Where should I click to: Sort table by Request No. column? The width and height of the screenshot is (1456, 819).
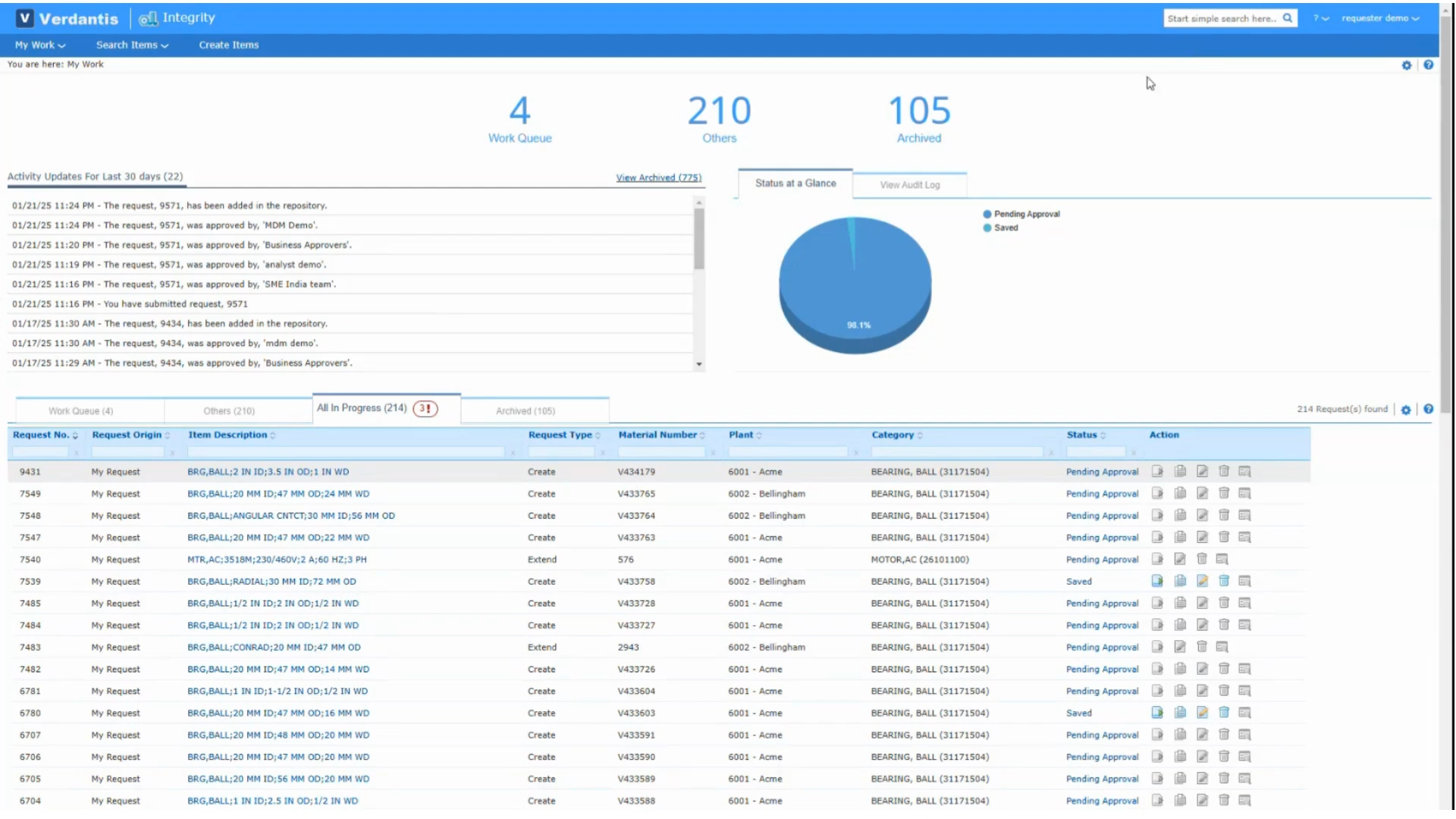click(x=41, y=435)
